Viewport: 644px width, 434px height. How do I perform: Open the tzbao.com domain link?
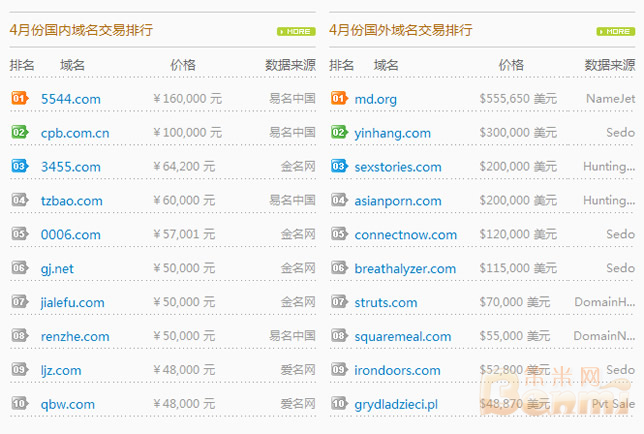(x=71, y=201)
